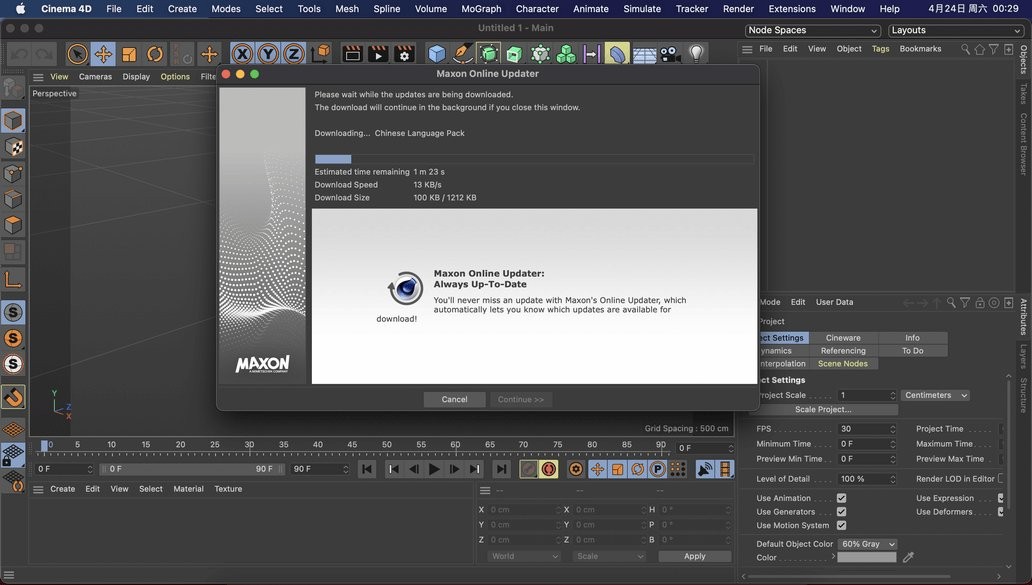
Task: Click the gray Color swatch
Action: coord(866,557)
